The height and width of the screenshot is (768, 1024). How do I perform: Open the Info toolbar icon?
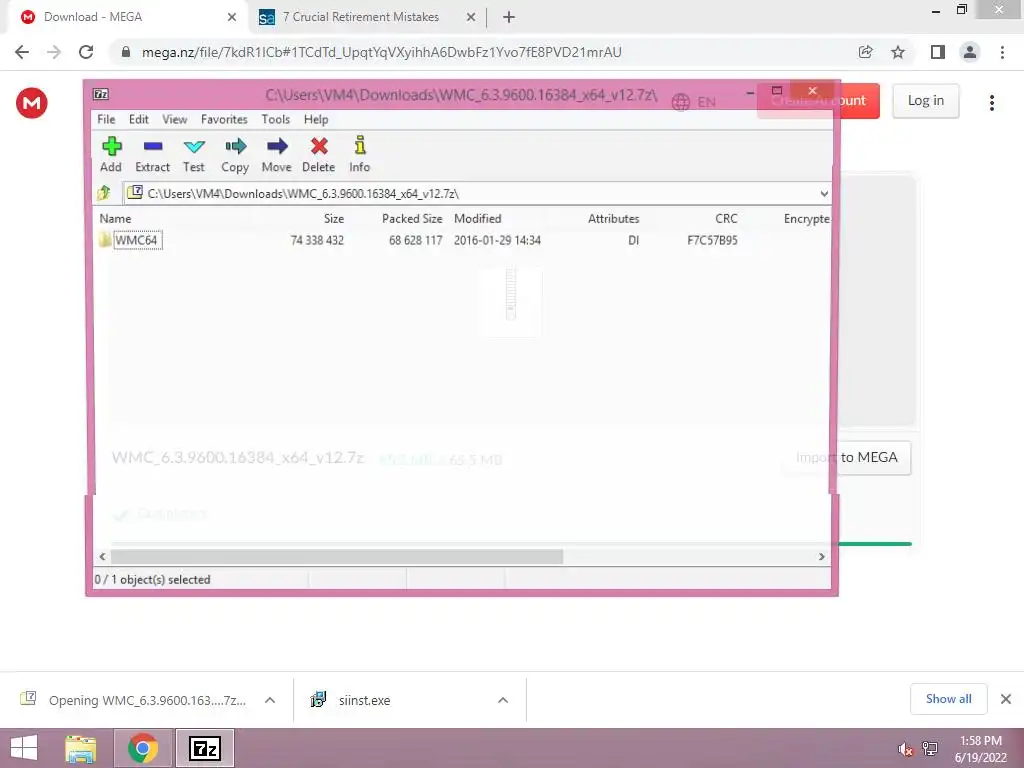(360, 145)
